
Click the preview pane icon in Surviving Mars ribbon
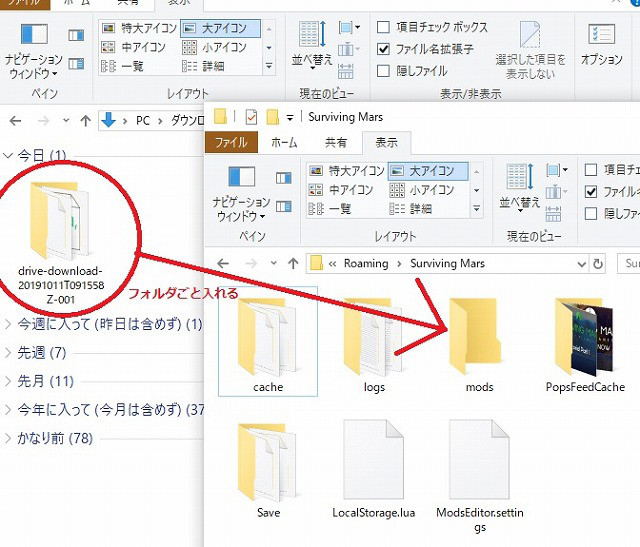283,178
